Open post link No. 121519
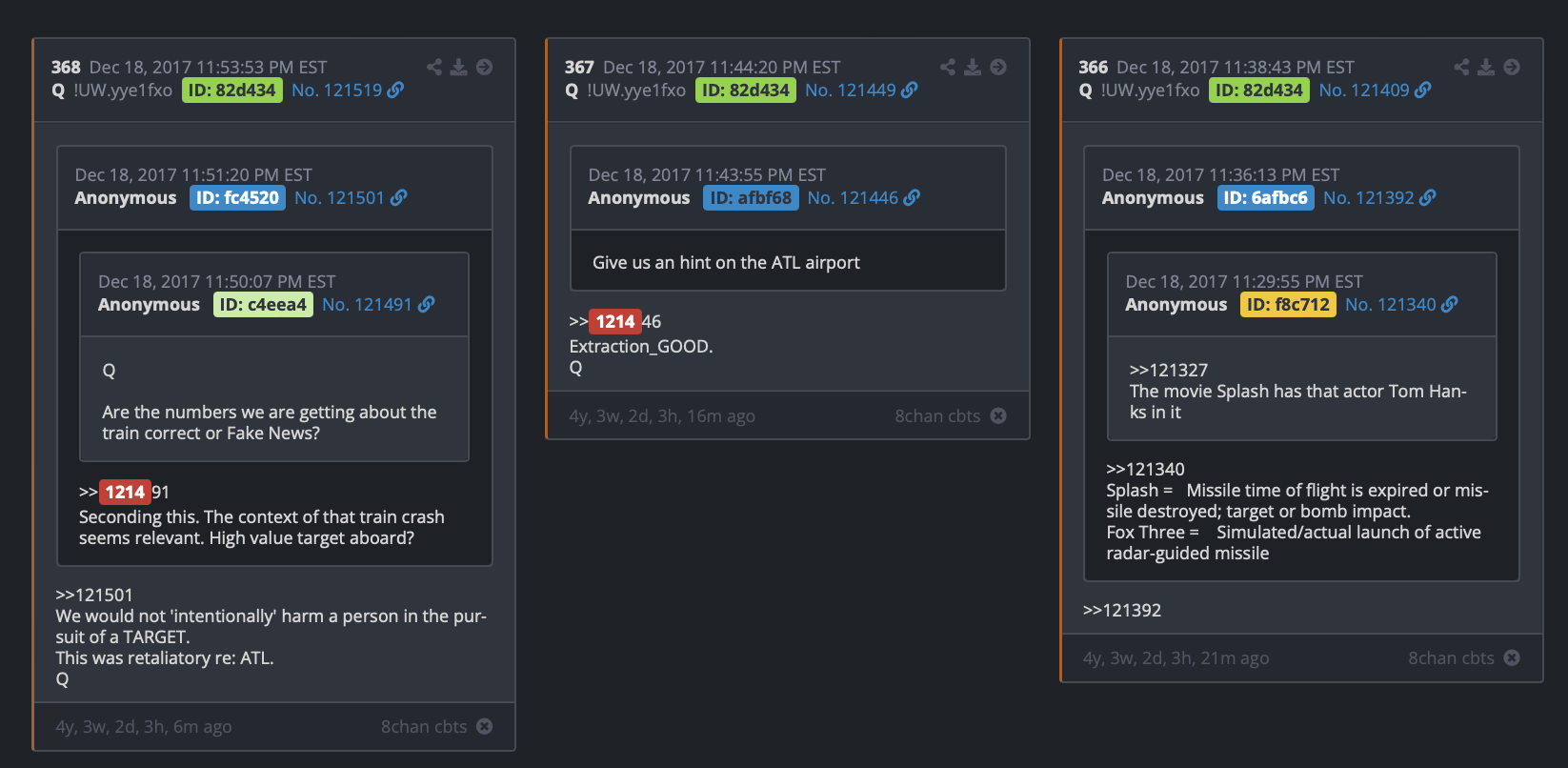 coord(337,90)
